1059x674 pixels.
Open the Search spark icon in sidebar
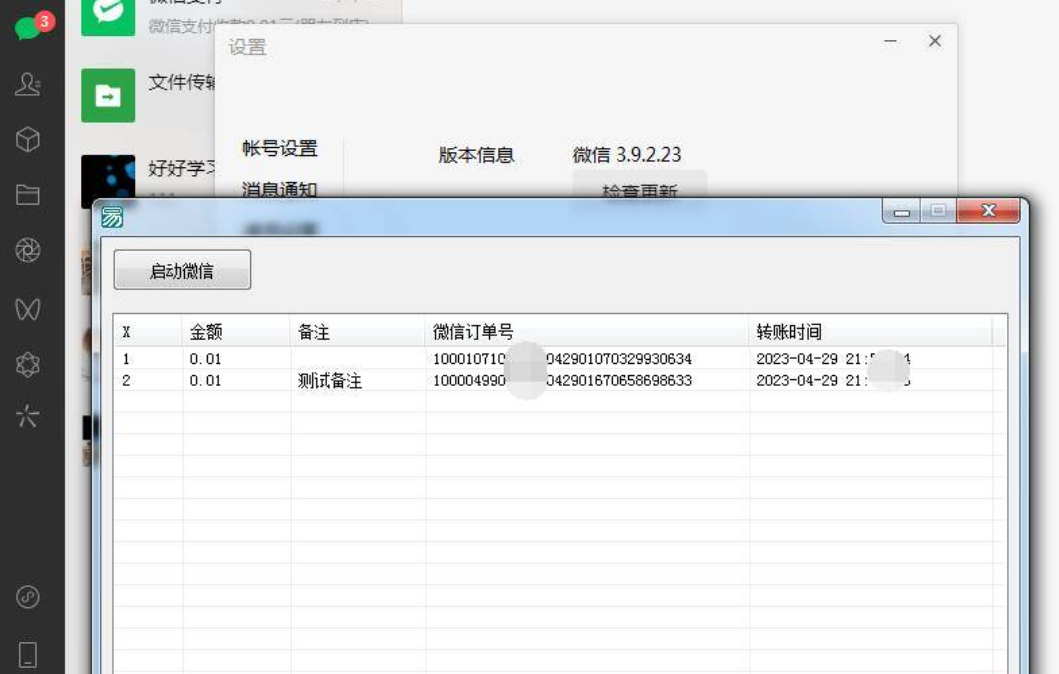(28, 415)
